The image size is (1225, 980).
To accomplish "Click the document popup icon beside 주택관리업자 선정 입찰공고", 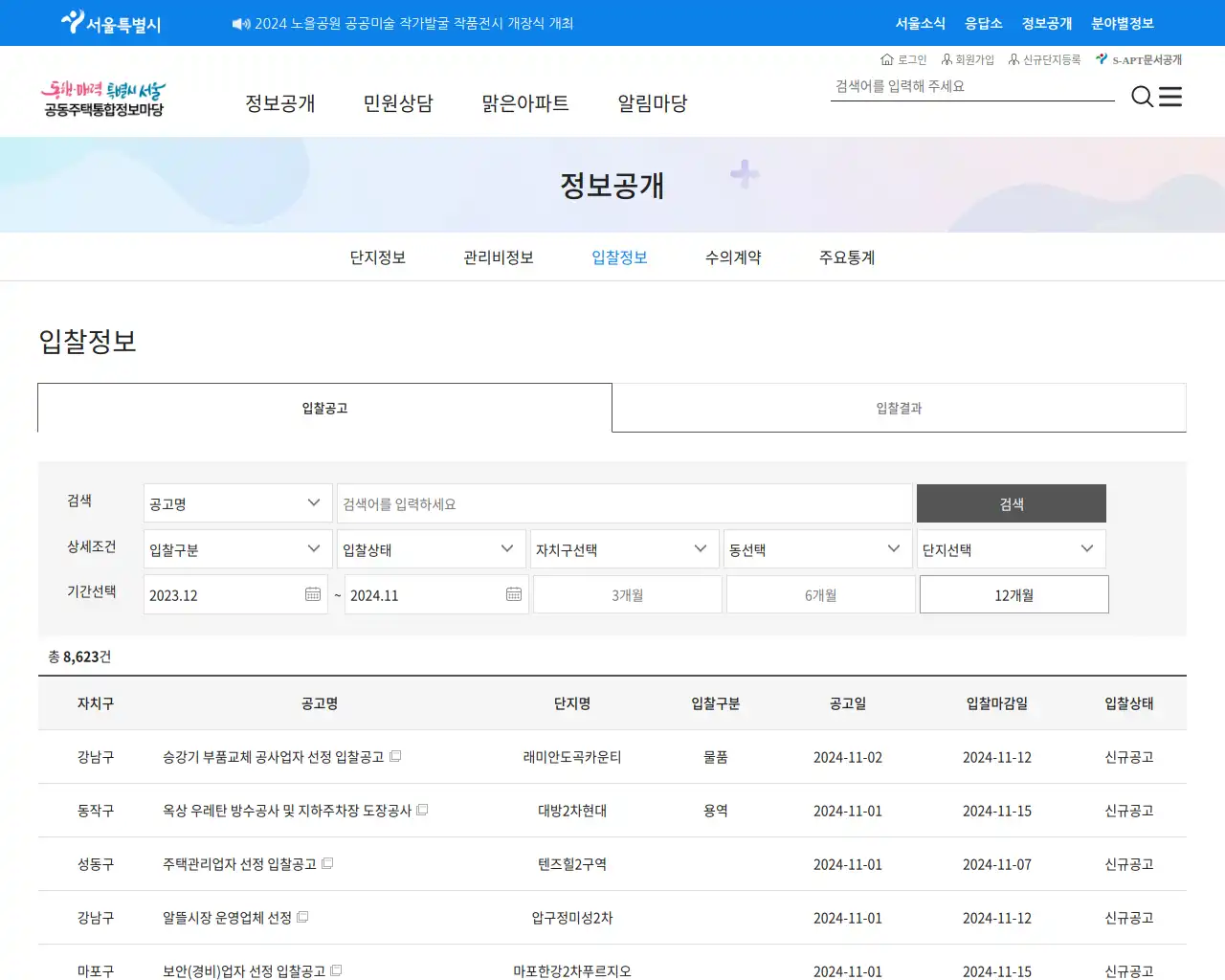I will (327, 862).
